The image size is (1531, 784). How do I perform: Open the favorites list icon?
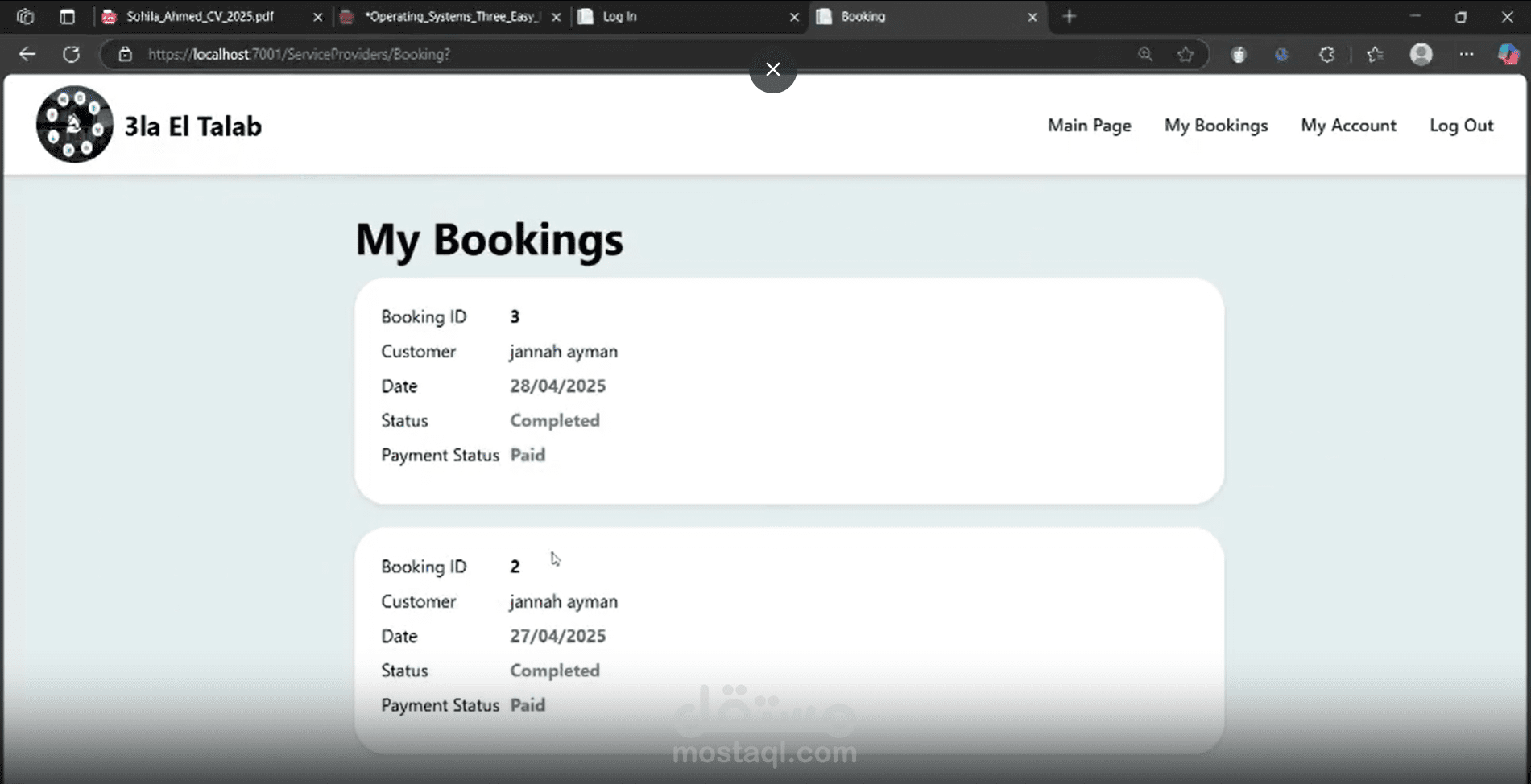(x=1375, y=54)
